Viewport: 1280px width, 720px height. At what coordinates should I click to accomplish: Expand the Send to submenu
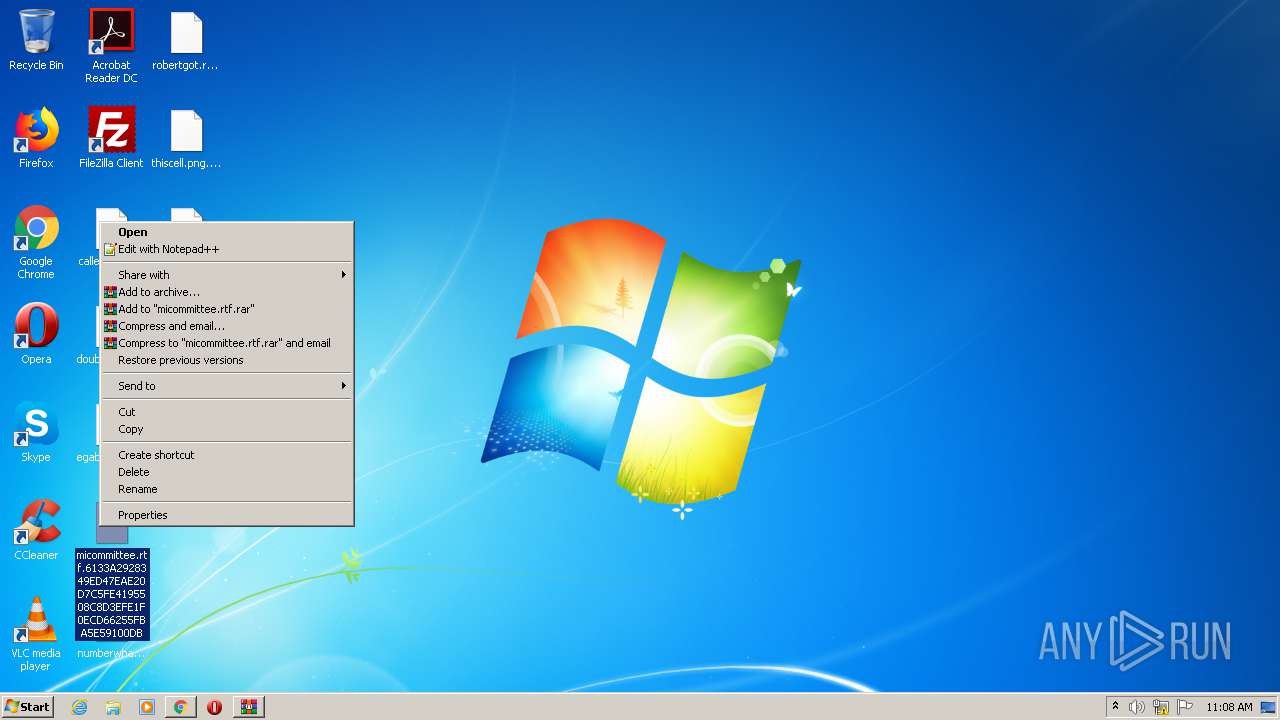(x=227, y=386)
